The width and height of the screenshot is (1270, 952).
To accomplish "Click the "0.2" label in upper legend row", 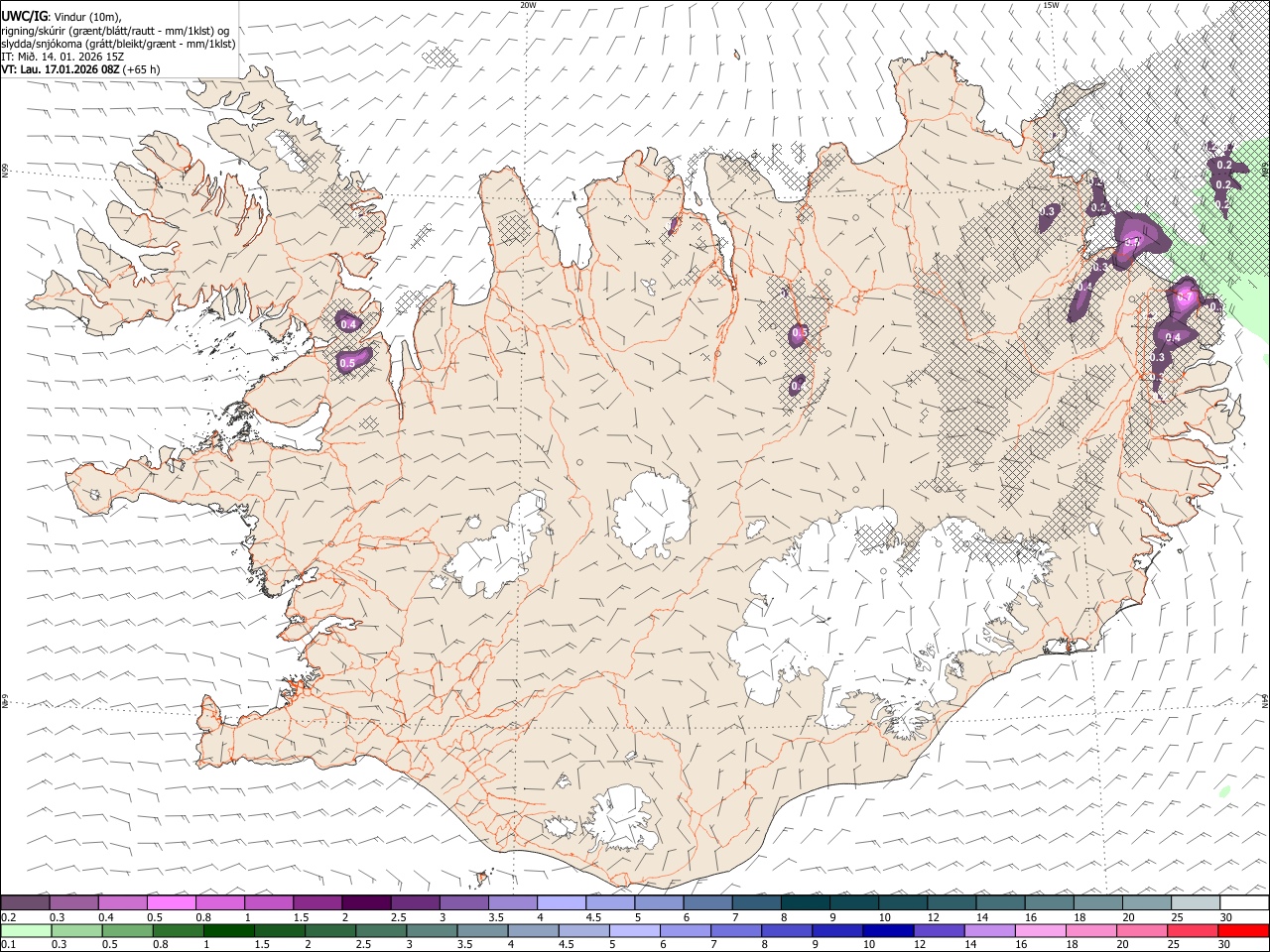I will [x=8, y=917].
